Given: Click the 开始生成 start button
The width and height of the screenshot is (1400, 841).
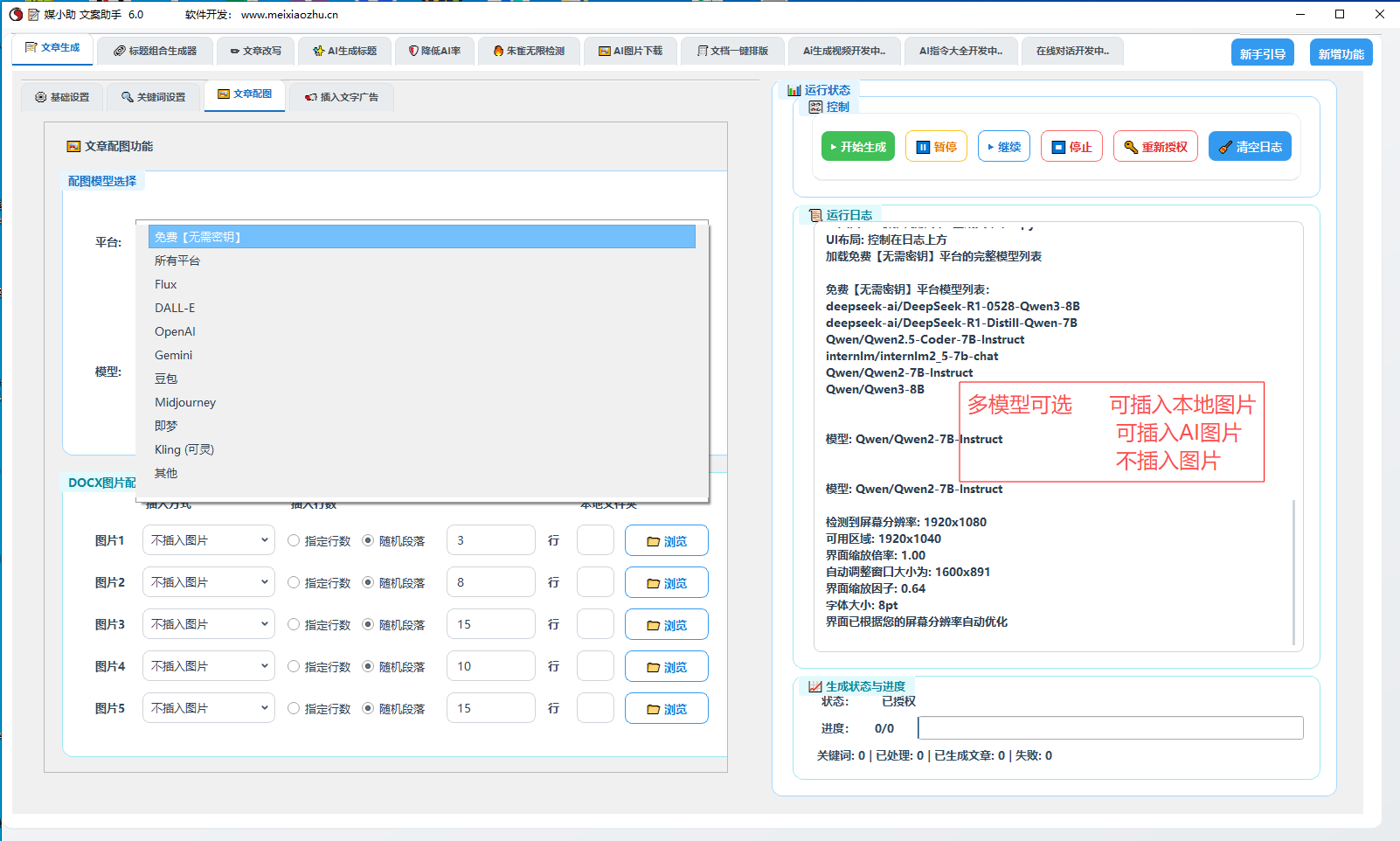Looking at the screenshot, I should tap(857, 147).
